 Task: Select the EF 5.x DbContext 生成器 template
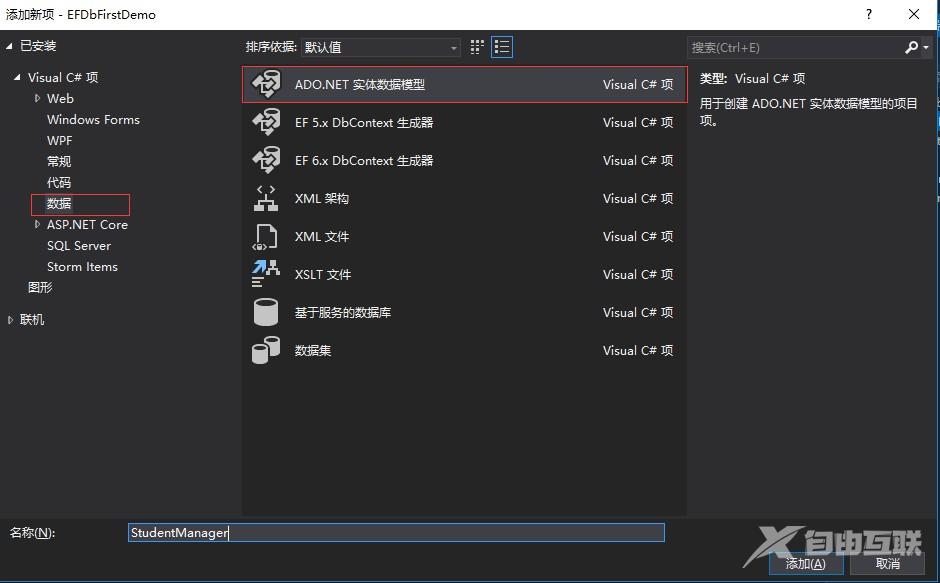400,122
